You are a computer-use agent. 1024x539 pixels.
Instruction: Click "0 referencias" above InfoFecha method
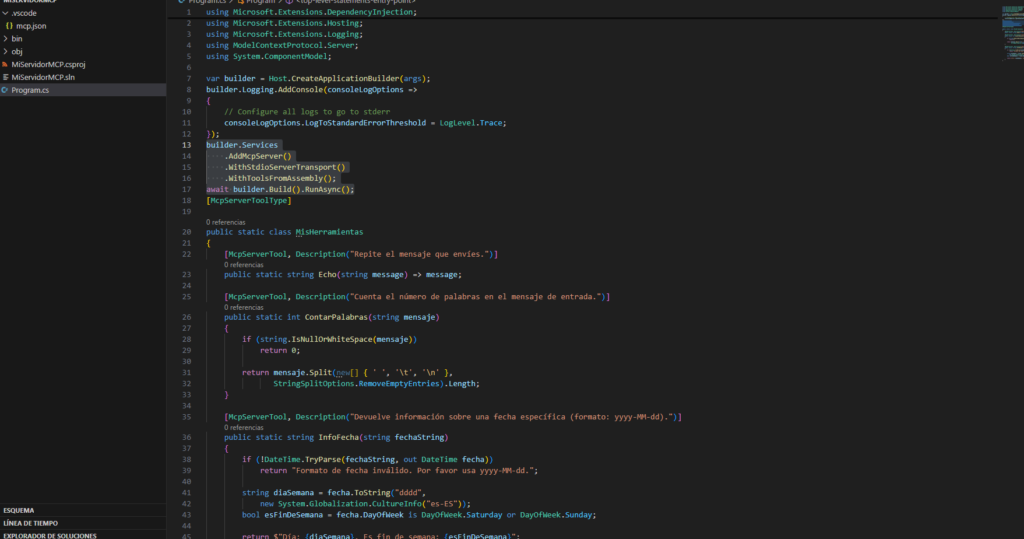coord(243,427)
